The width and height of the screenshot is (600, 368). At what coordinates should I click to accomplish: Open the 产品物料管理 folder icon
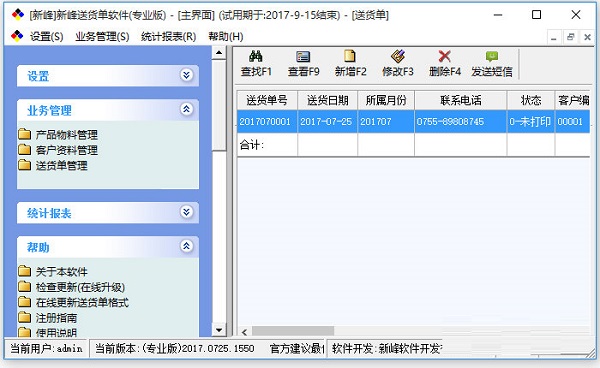[24, 134]
